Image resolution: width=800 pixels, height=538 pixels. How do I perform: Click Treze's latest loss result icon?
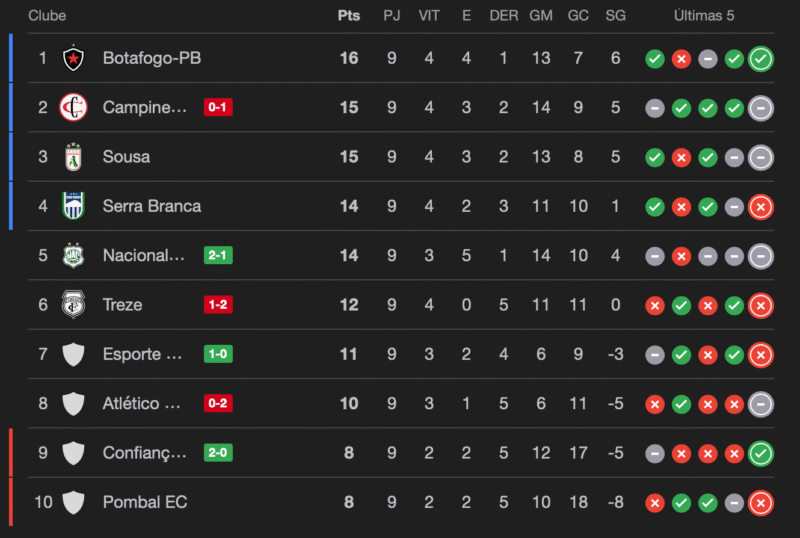tap(760, 305)
